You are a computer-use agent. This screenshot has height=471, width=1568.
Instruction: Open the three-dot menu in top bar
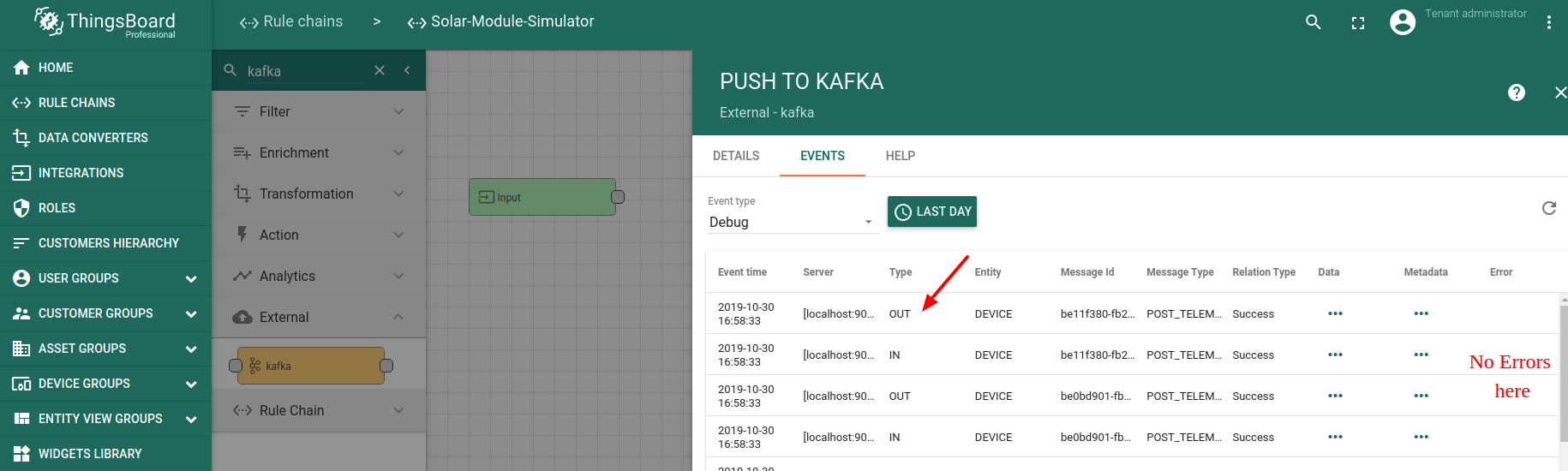(x=1548, y=22)
